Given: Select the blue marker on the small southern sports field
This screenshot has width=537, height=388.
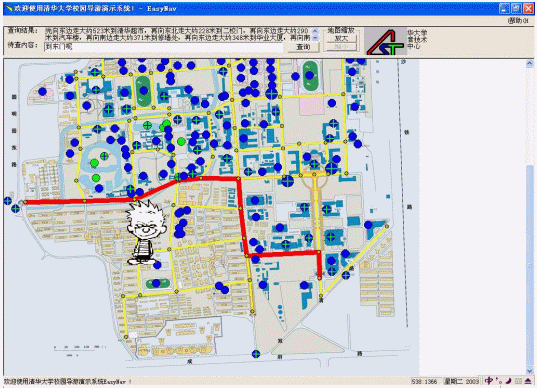Looking at the screenshot, I should pos(156,283).
